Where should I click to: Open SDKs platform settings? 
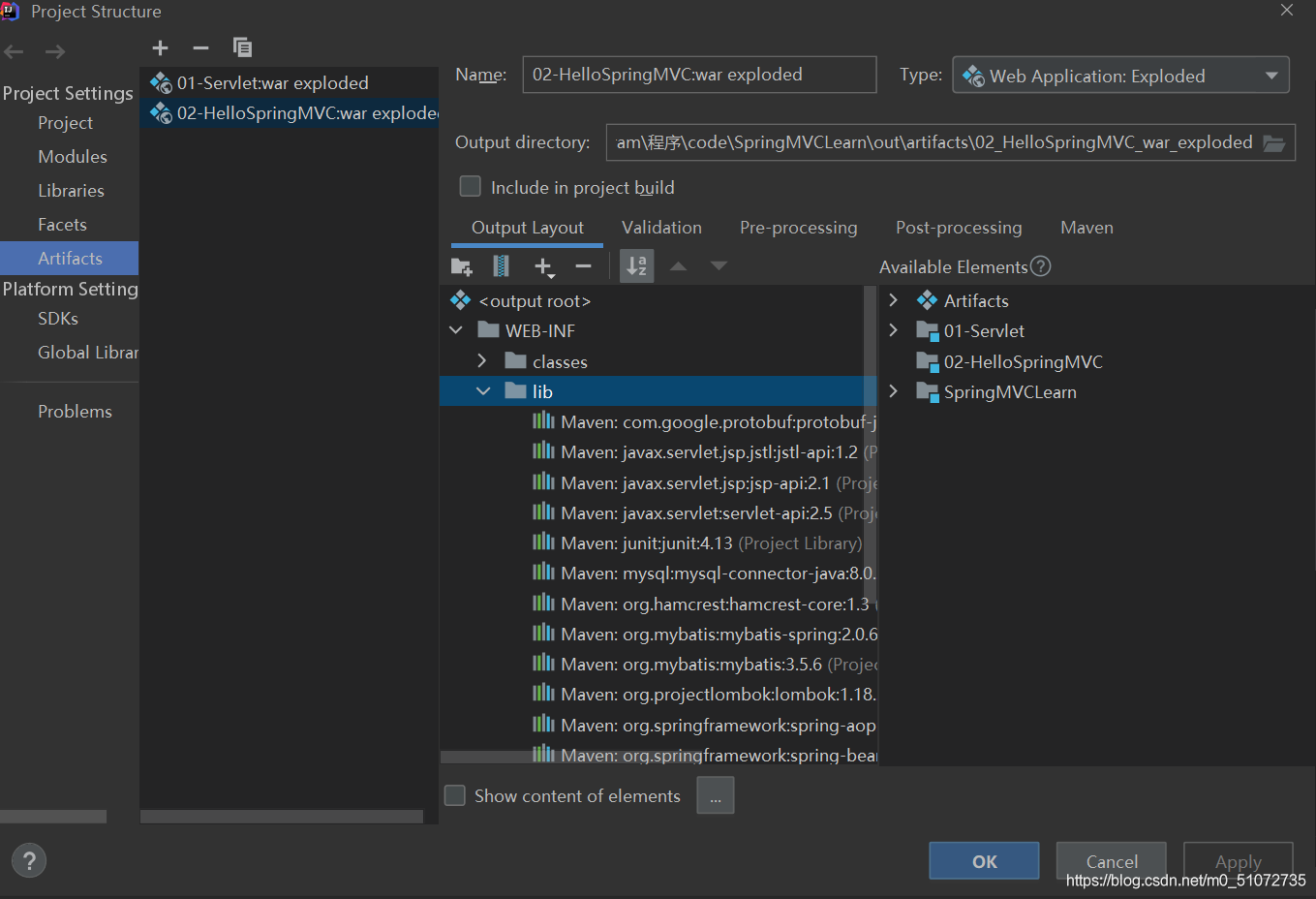58,319
